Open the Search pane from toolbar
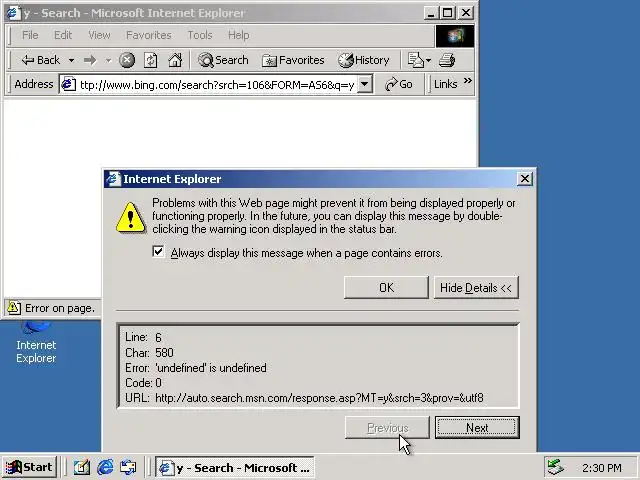The width and height of the screenshot is (640, 480). (223, 60)
